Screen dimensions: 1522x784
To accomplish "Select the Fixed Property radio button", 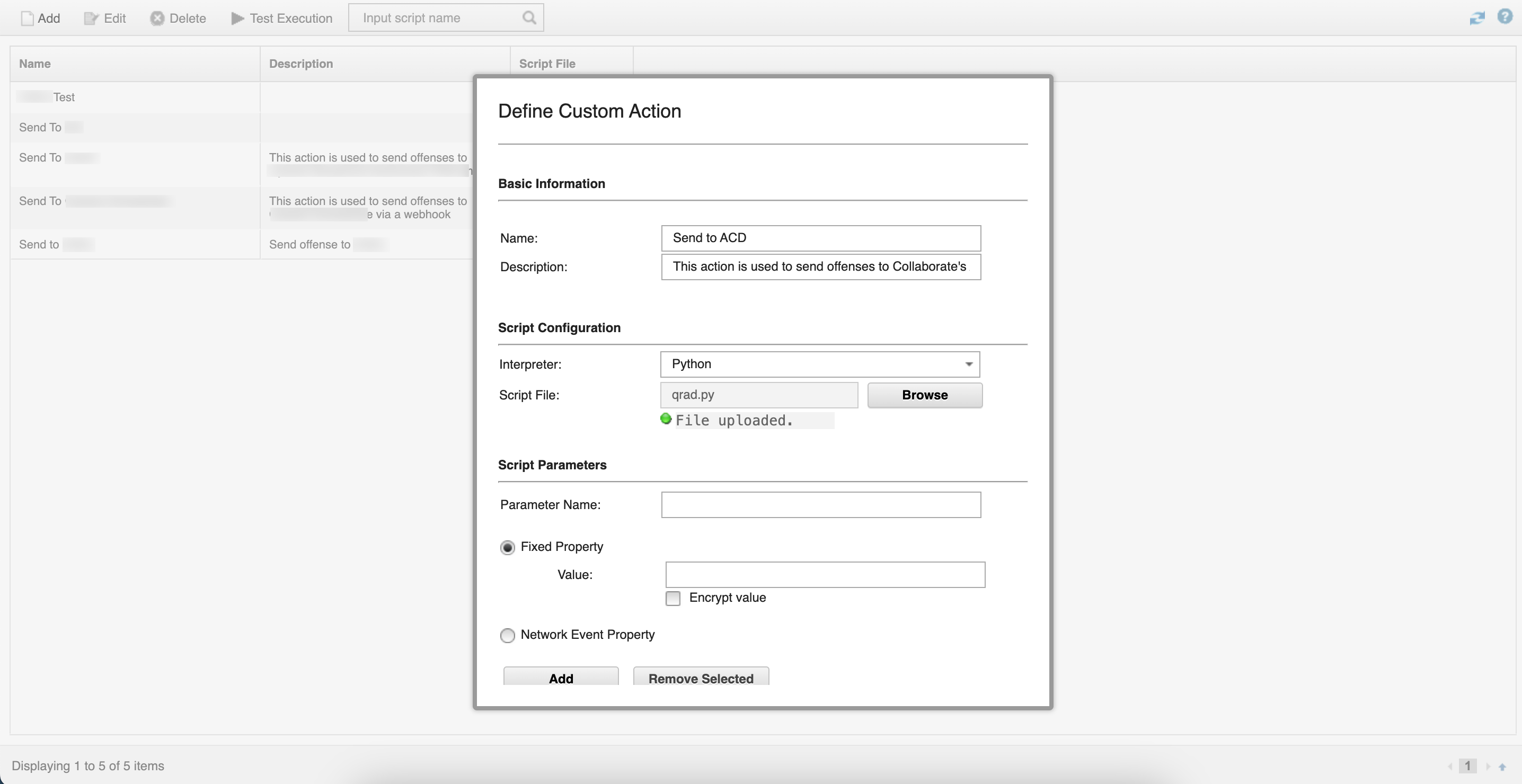I will 507,548.
